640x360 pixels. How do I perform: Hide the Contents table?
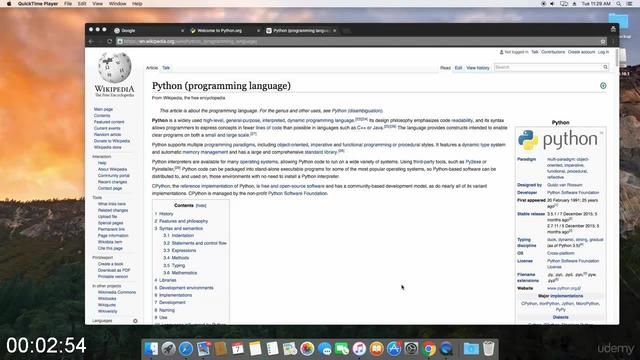(201, 206)
